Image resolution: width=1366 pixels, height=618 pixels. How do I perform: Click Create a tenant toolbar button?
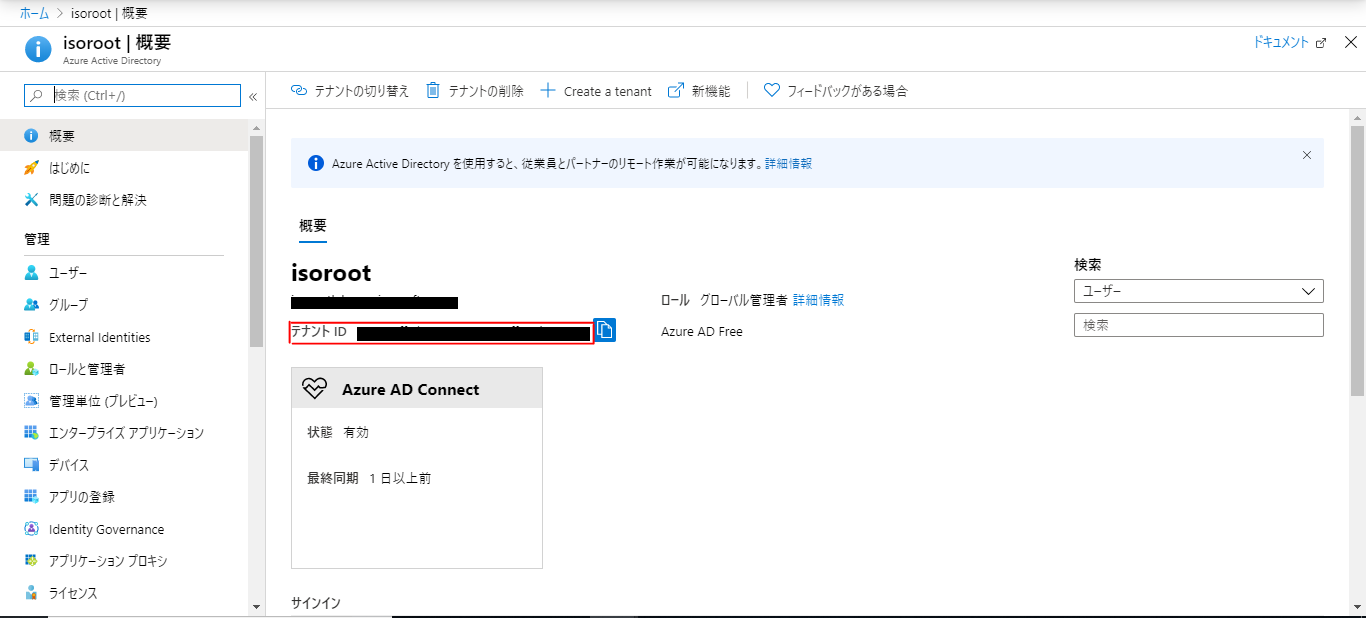click(596, 90)
